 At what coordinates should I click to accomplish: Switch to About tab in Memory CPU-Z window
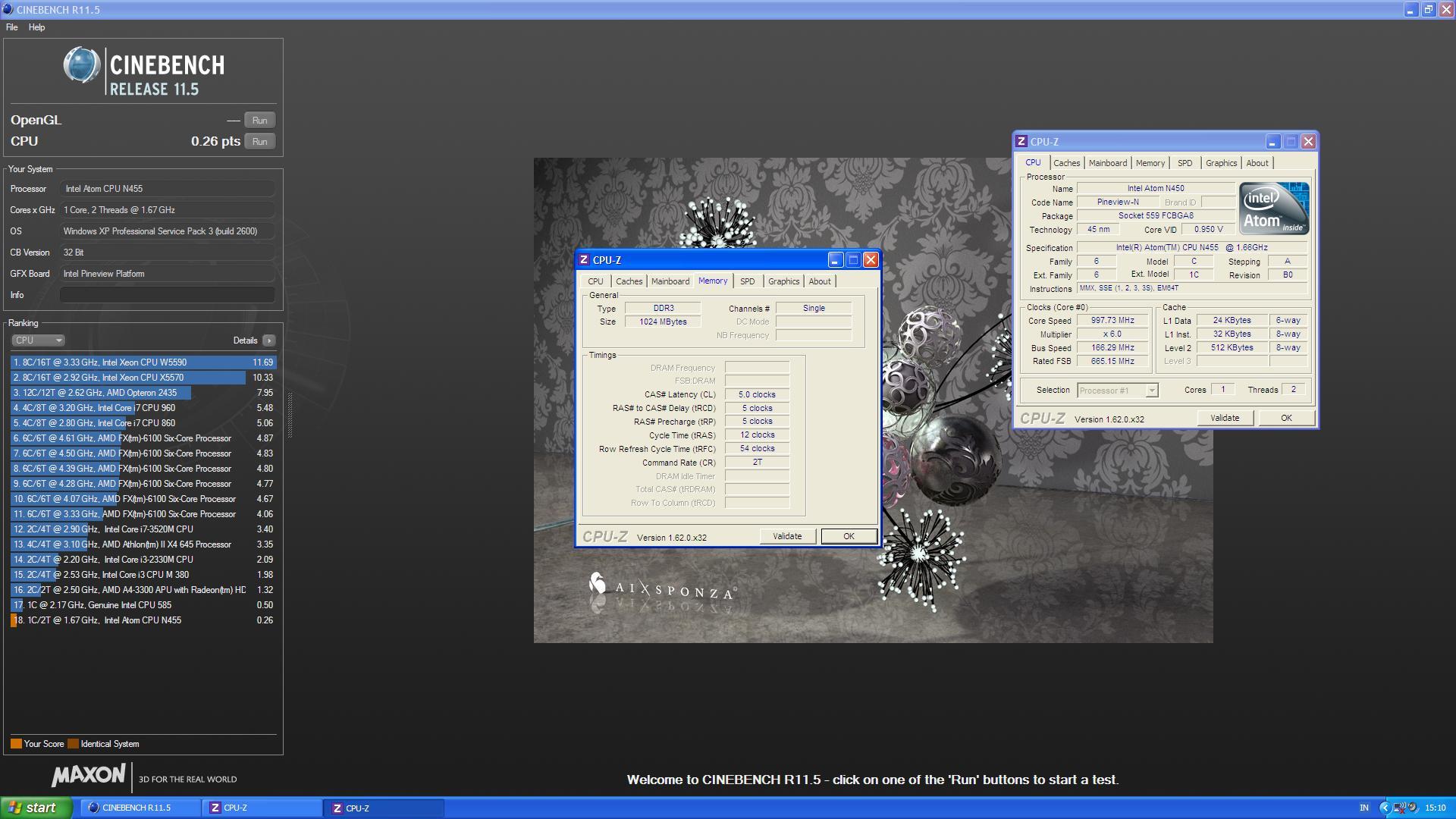[820, 281]
